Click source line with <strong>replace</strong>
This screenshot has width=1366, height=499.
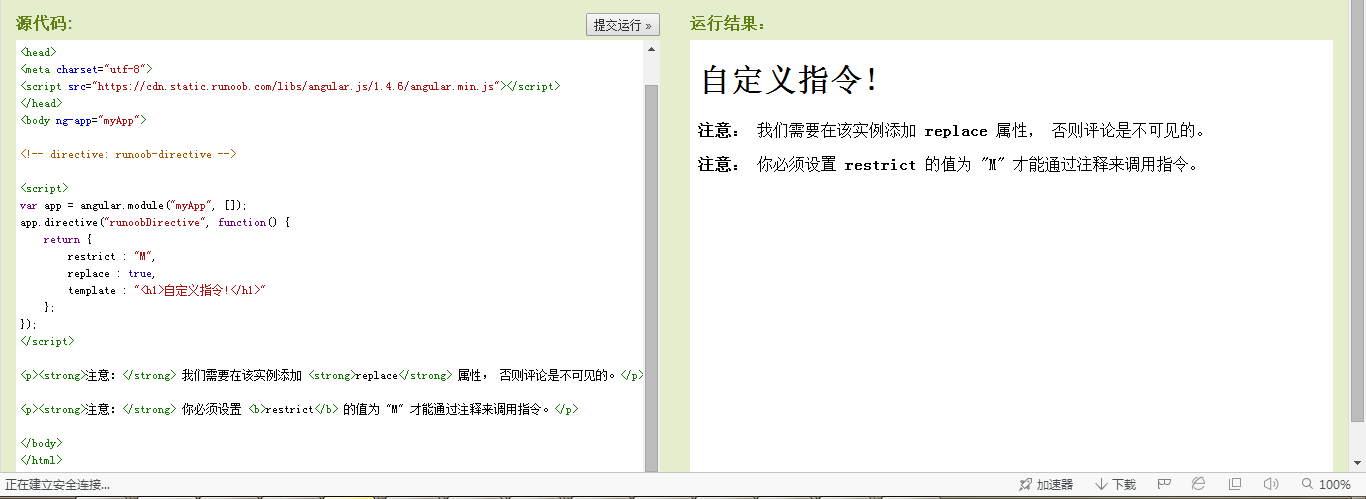pos(332,375)
